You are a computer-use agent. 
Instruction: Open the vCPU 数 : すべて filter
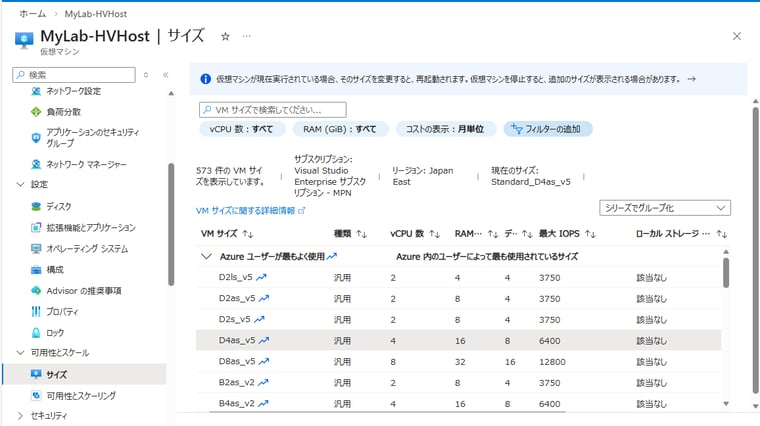pyautogui.click(x=241, y=129)
